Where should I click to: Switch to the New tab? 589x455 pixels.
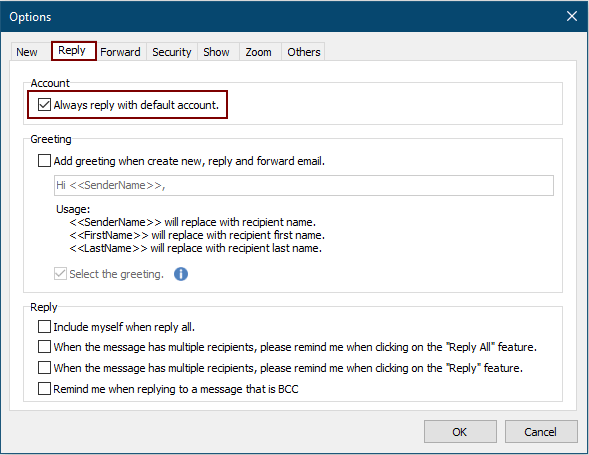(27, 52)
